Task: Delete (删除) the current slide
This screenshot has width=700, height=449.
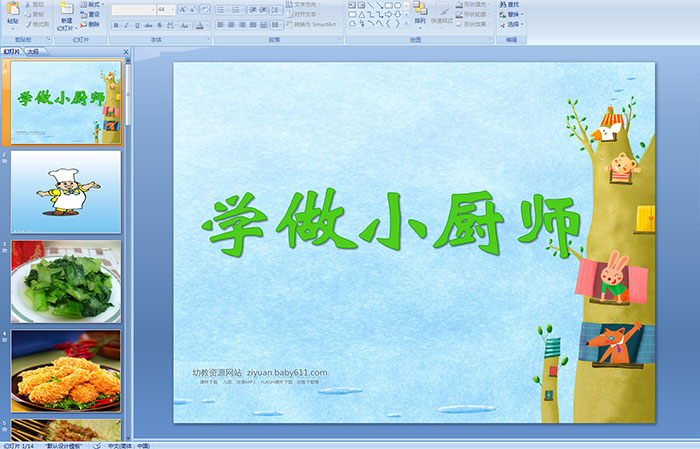Action: point(91,24)
